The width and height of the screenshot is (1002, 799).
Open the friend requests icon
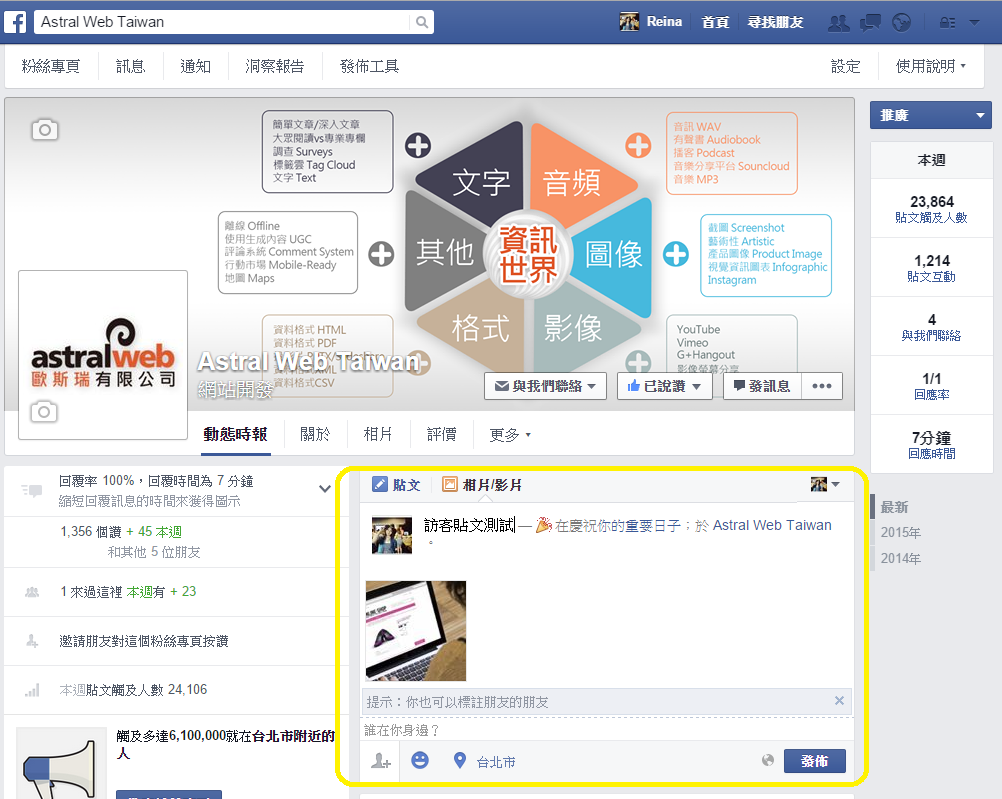coord(838,23)
